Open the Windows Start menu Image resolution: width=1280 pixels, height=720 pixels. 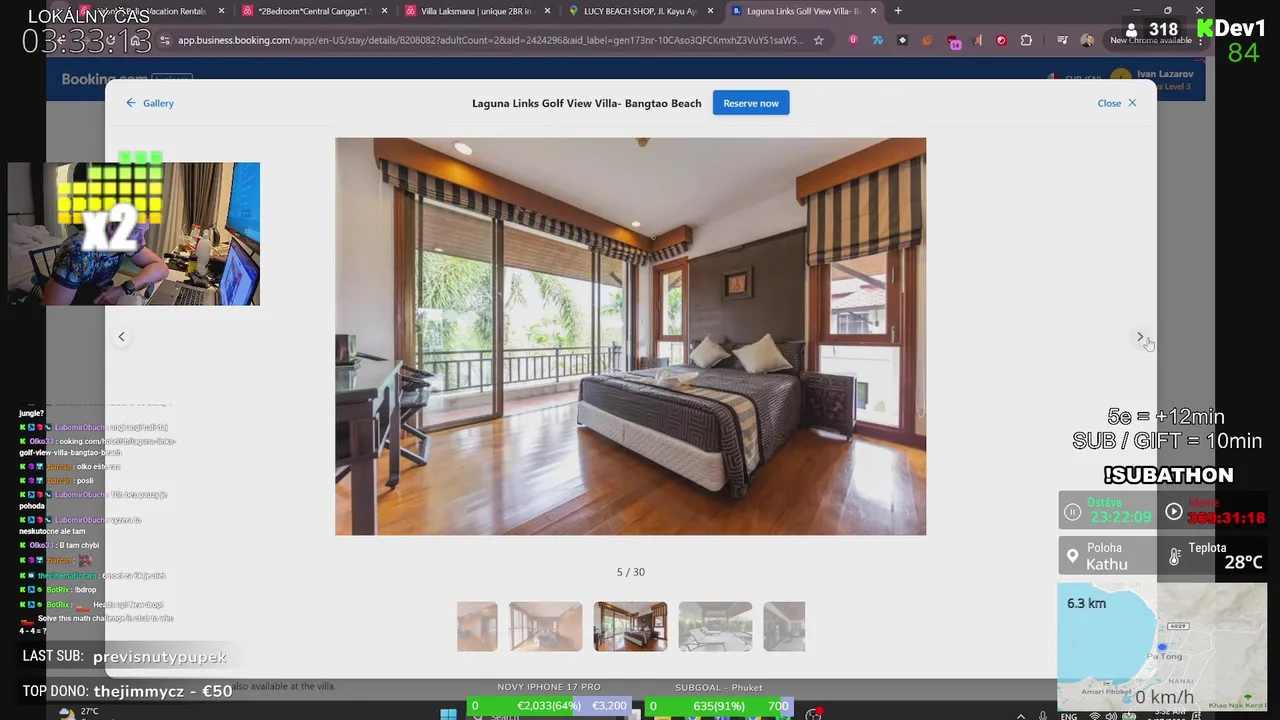(x=448, y=714)
